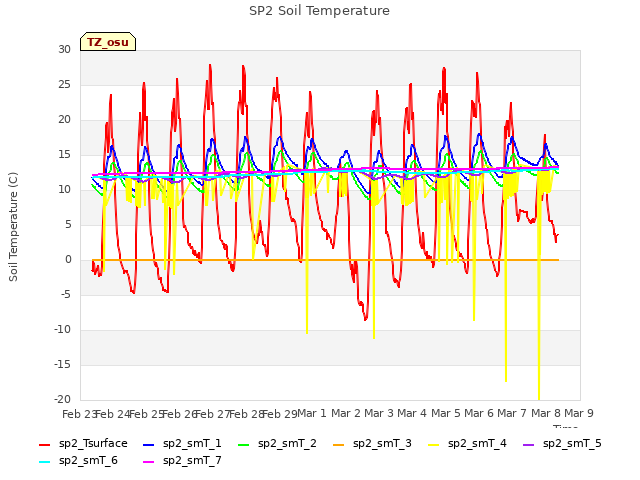Click the Mar 3 x-axis tick label
640x480 pixels.
tap(379, 413)
